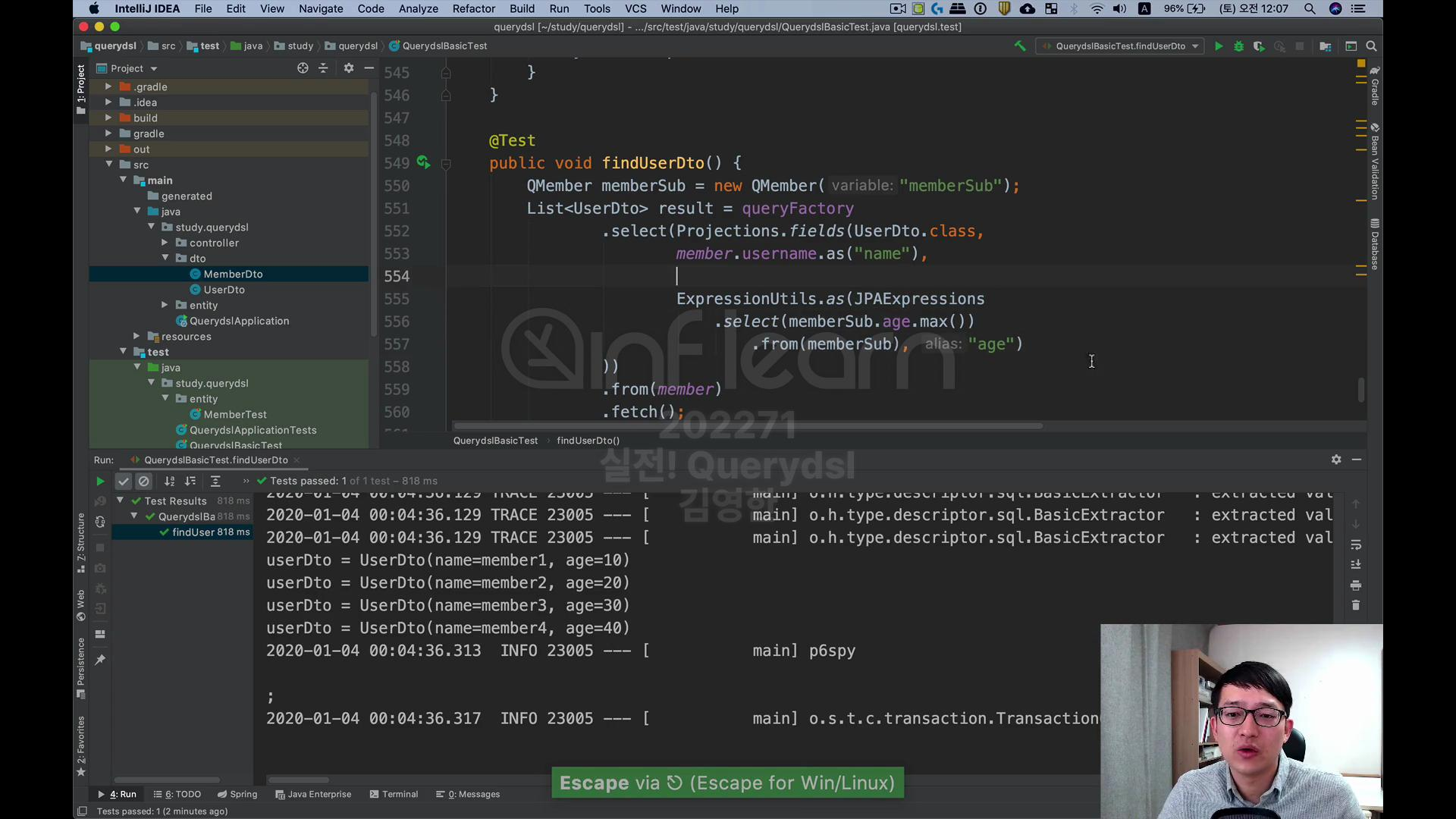Switch to Terminal tool tab

[x=394, y=794]
